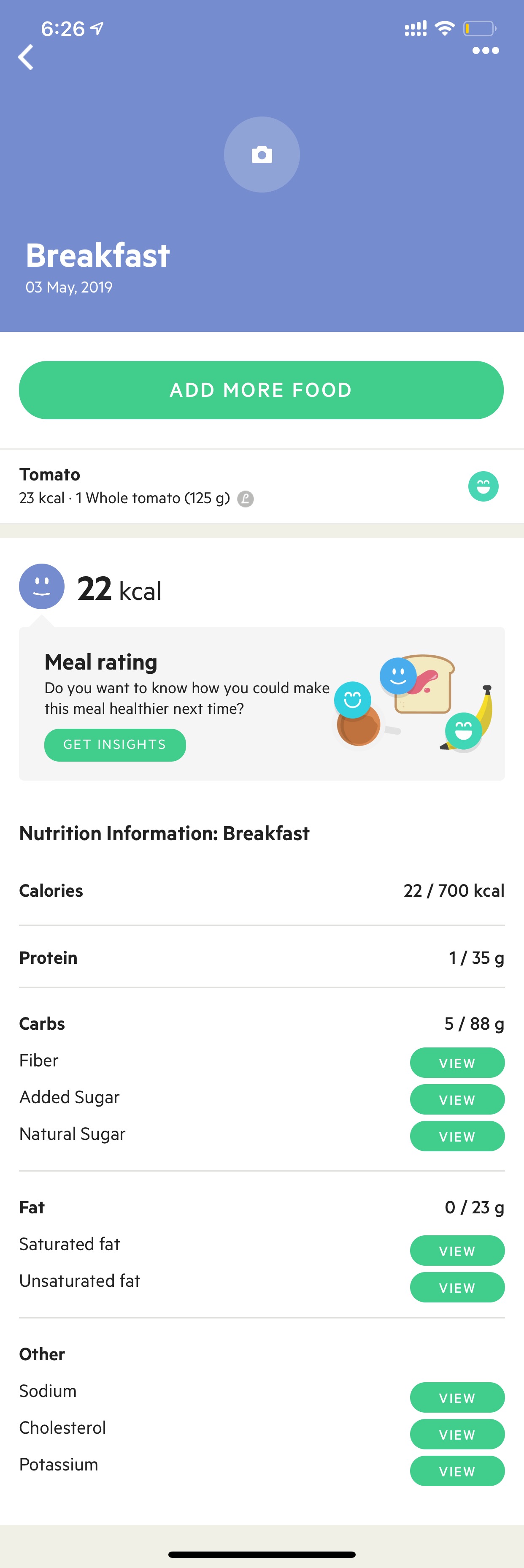
Task: View Potassium details
Action: [x=457, y=1471]
